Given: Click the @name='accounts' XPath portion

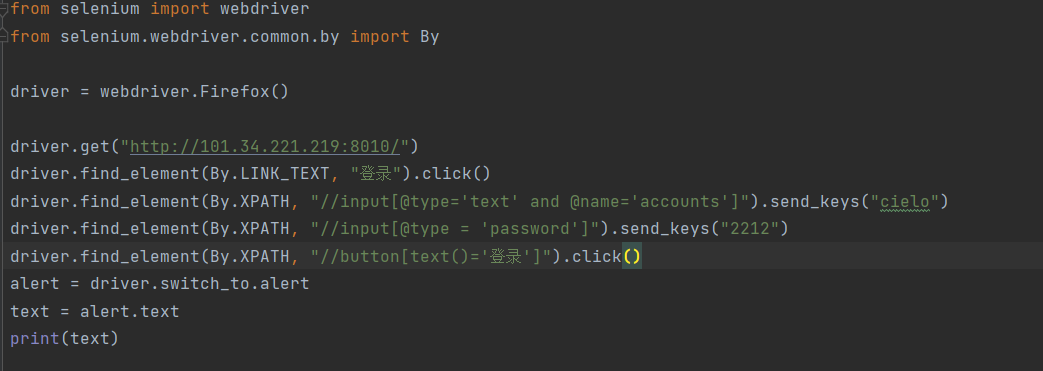Looking at the screenshot, I should [x=653, y=201].
